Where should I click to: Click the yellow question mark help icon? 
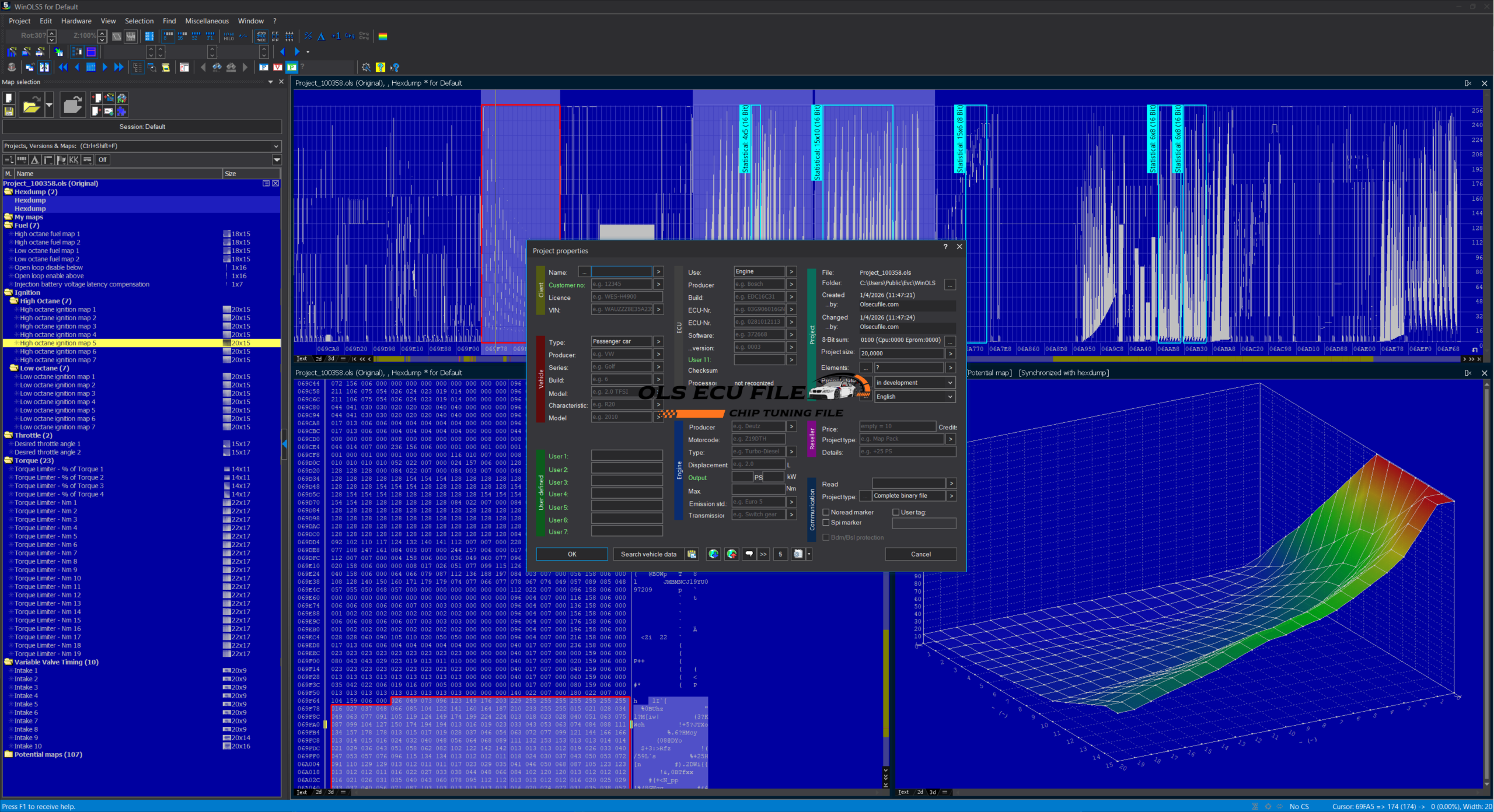(381, 67)
